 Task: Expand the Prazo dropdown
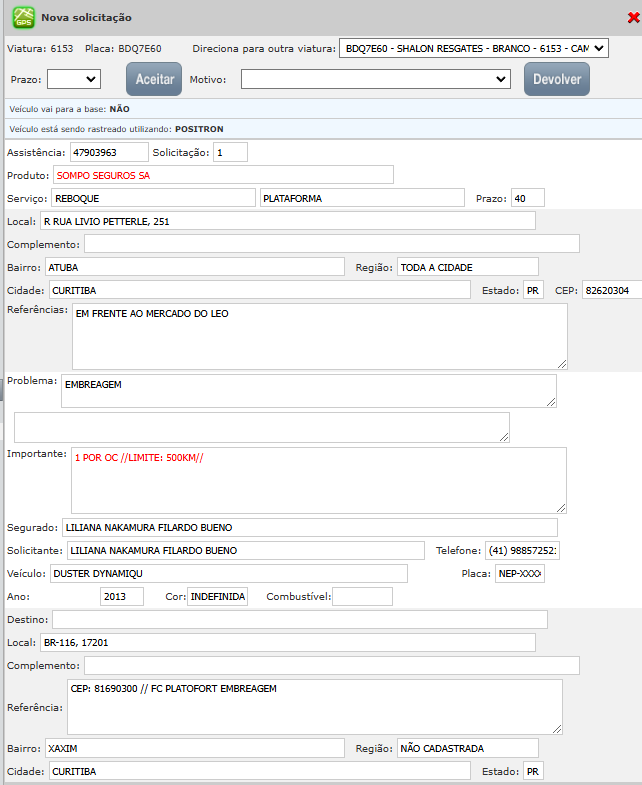click(73, 79)
